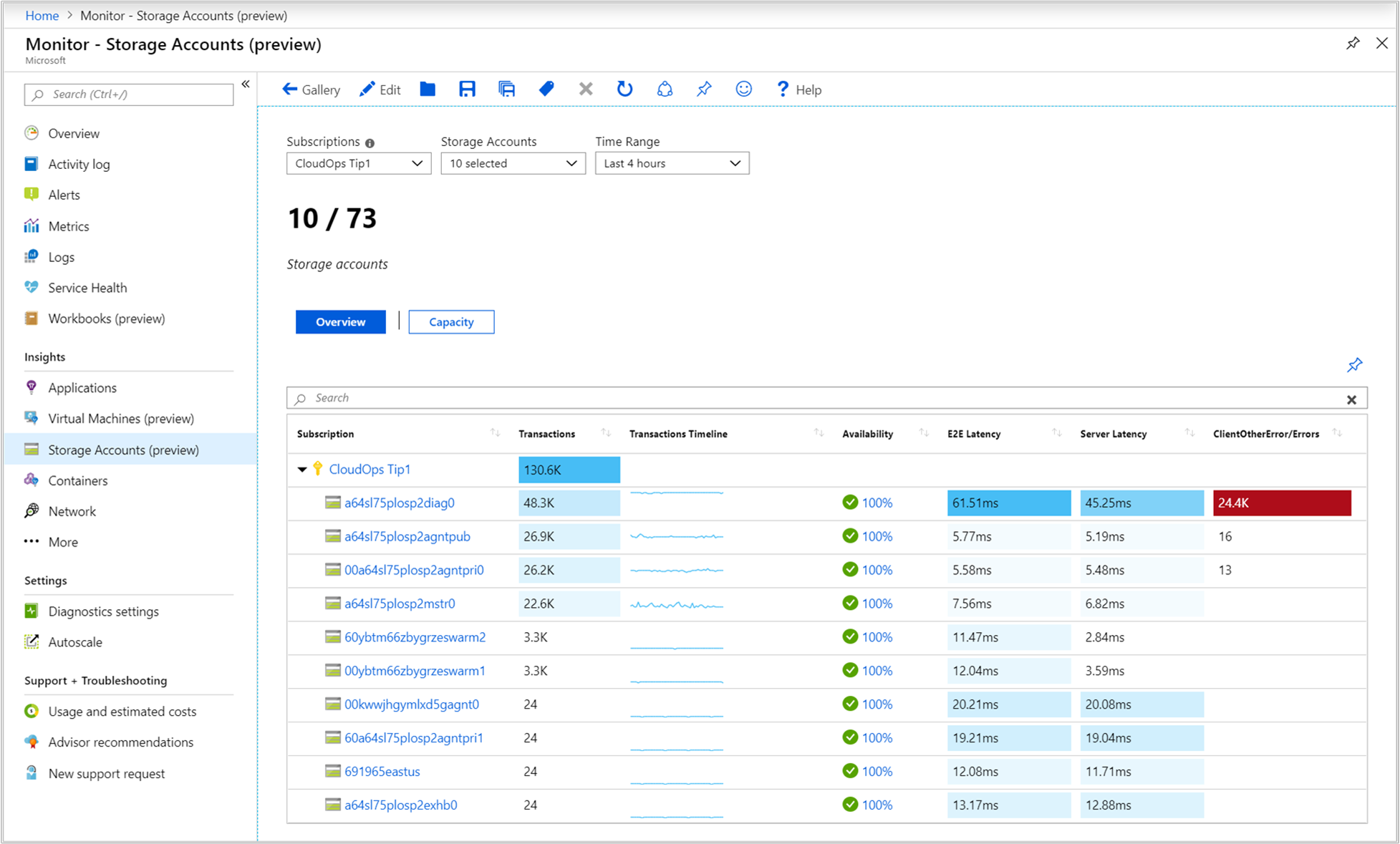
Task: Open the Time Range dropdown selector
Action: coord(670,163)
